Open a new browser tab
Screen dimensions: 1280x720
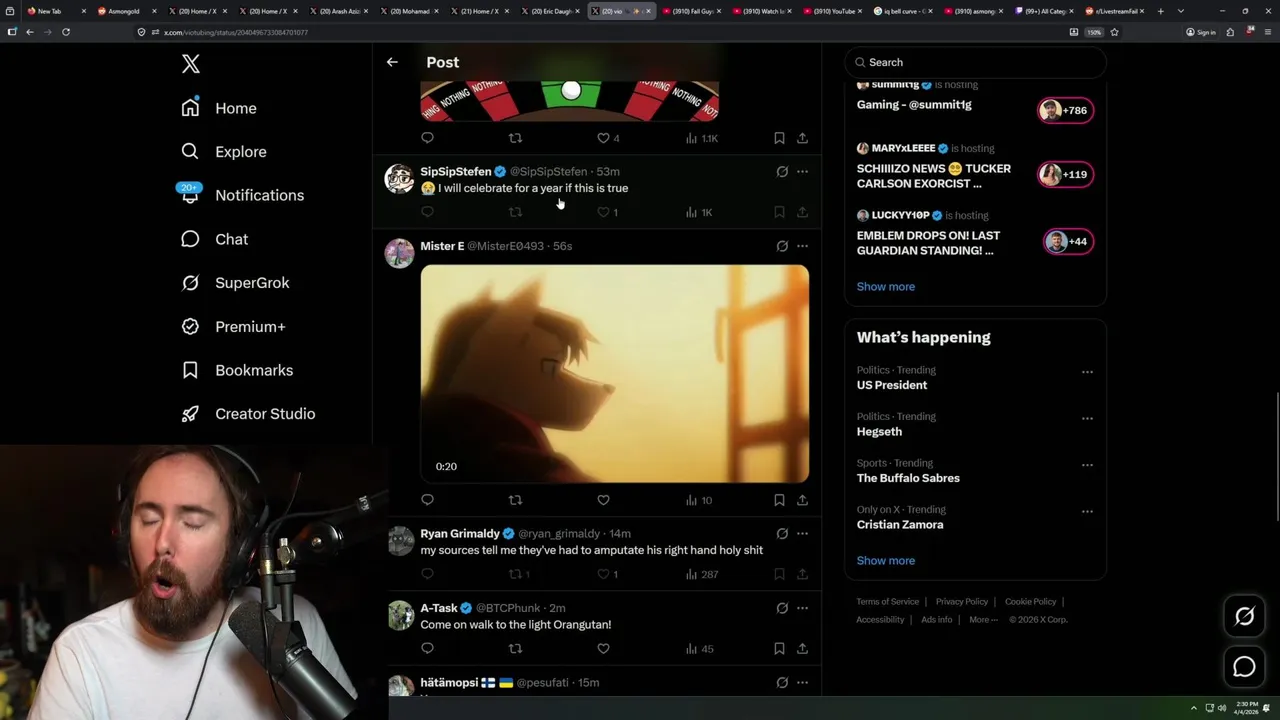1160,11
